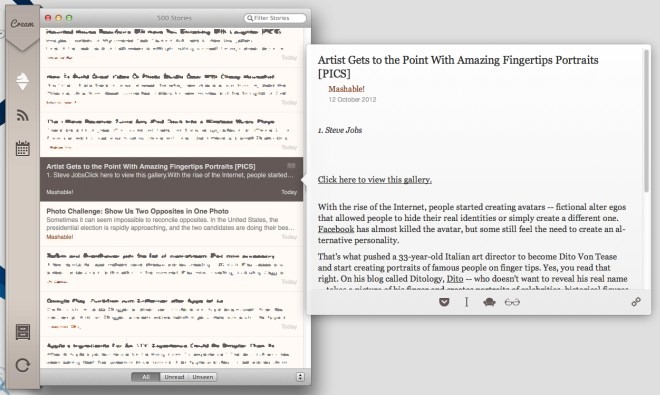The image size is (660, 395).
Task: Click the magnifier icon in Filter Stories
Action: click(x=250, y=18)
